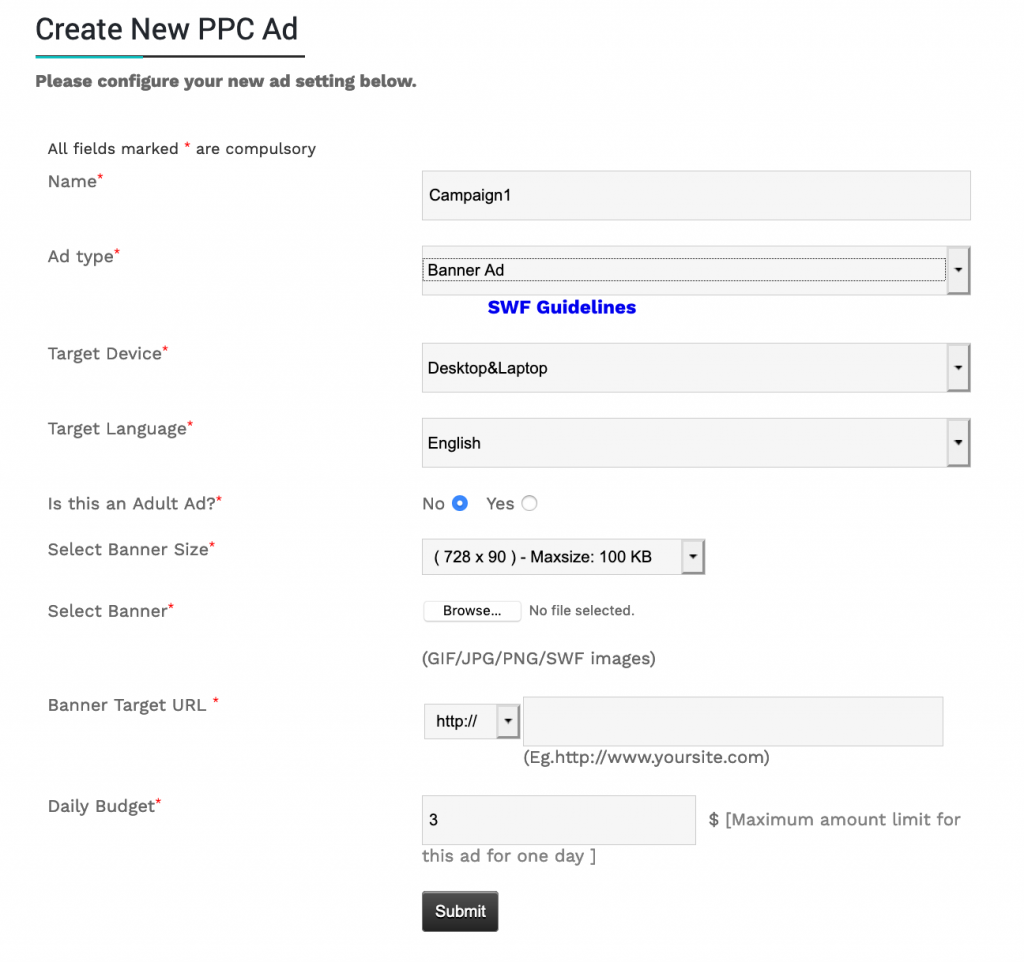Click the 'No file selected.' text
This screenshot has width=1024, height=962.
(581, 611)
